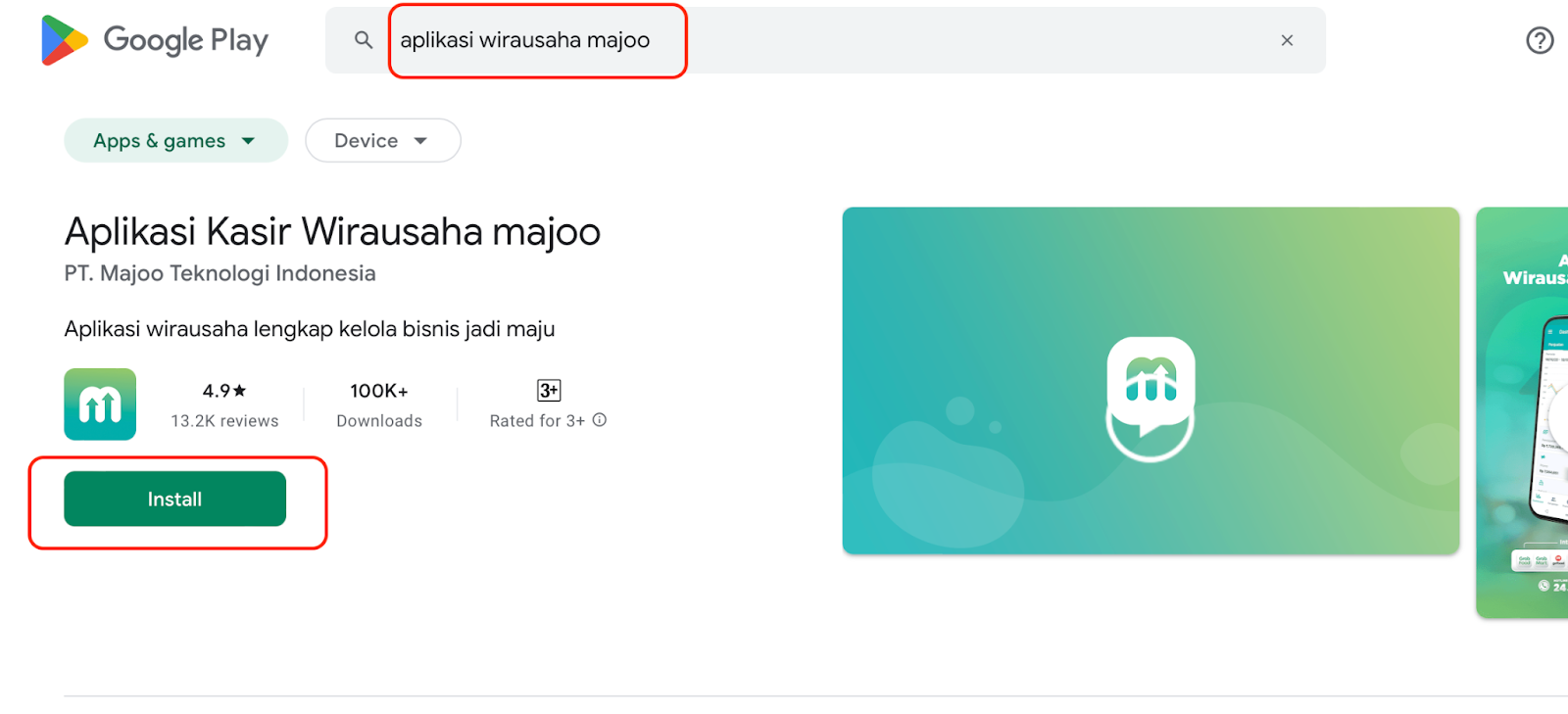The image size is (1568, 714).
Task: Open PT. Majoo Teknologi Indonesia developer link
Action: (220, 273)
